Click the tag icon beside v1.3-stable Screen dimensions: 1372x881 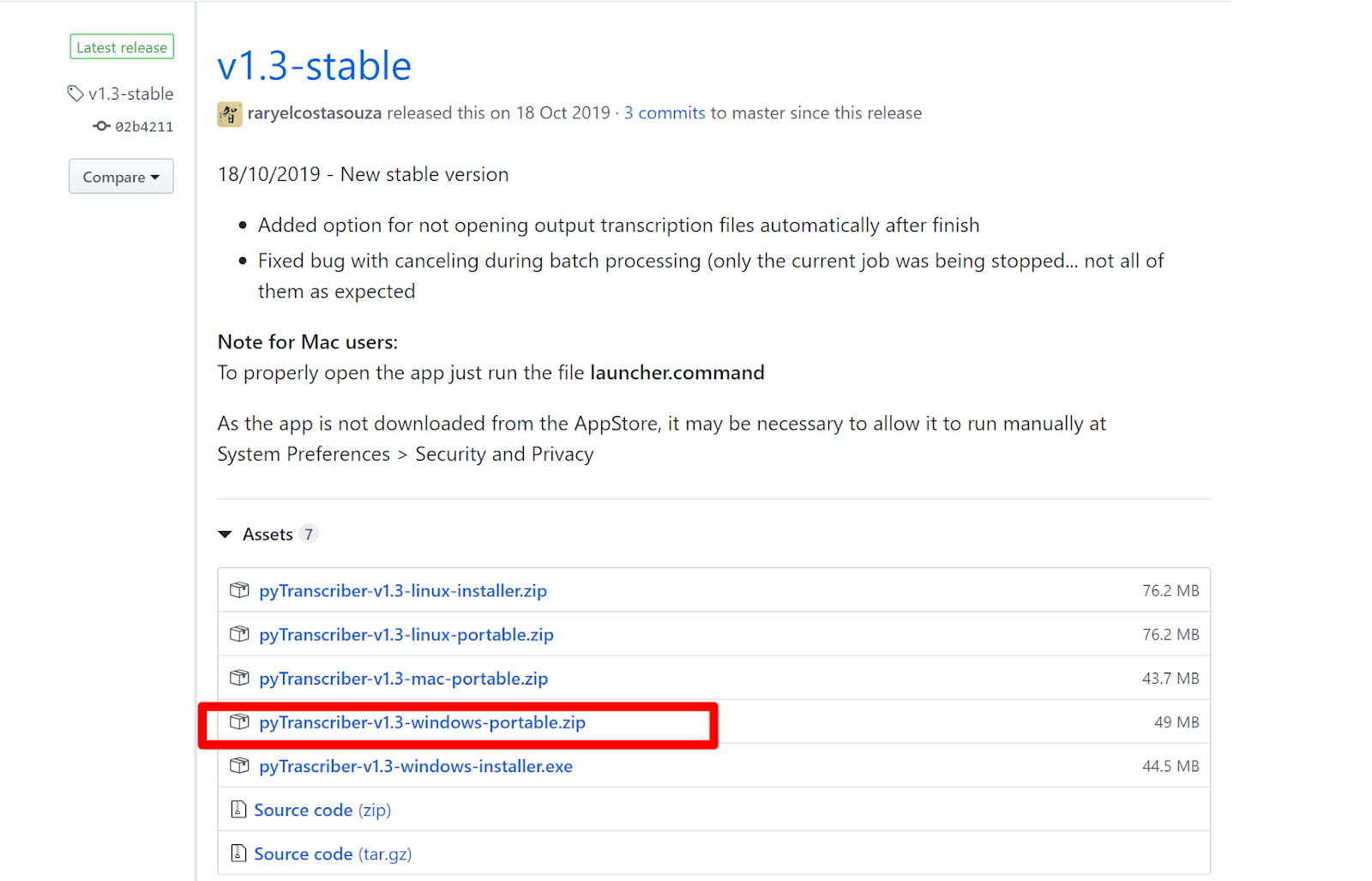point(75,93)
